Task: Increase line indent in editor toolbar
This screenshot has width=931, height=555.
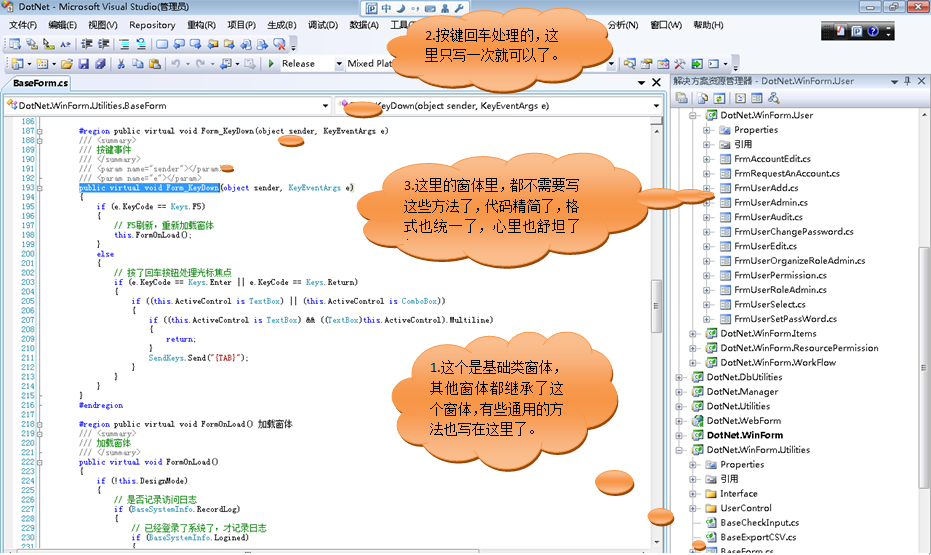Action: point(103,43)
